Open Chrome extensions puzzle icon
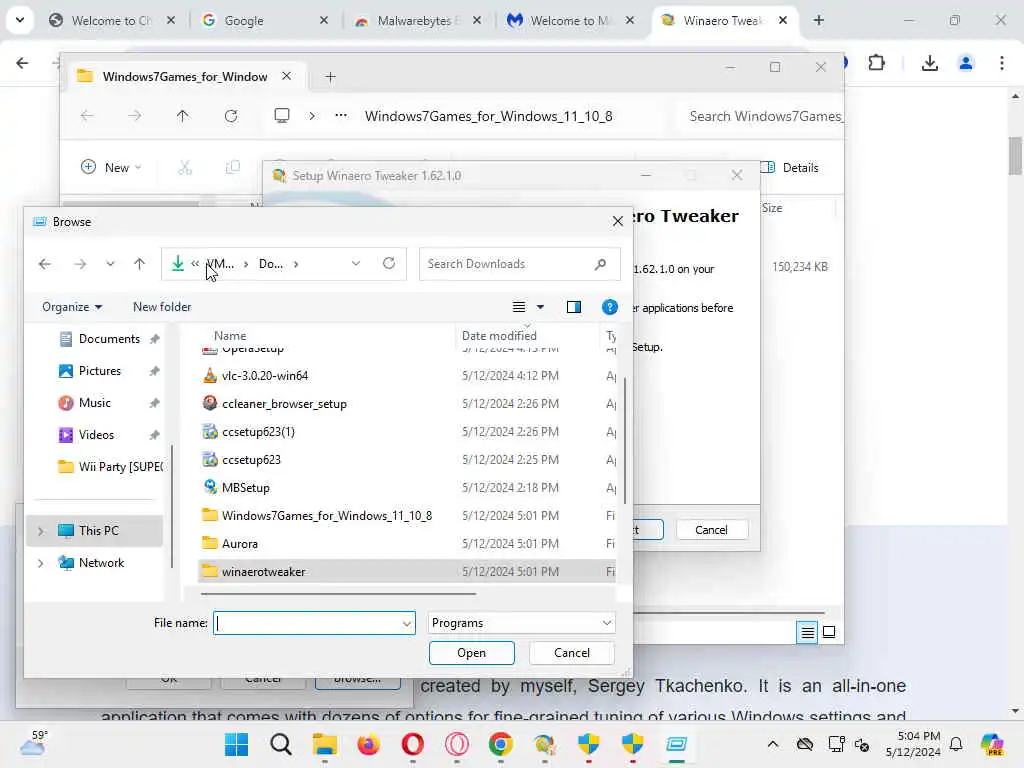This screenshot has width=1024, height=768. pyautogui.click(x=876, y=63)
